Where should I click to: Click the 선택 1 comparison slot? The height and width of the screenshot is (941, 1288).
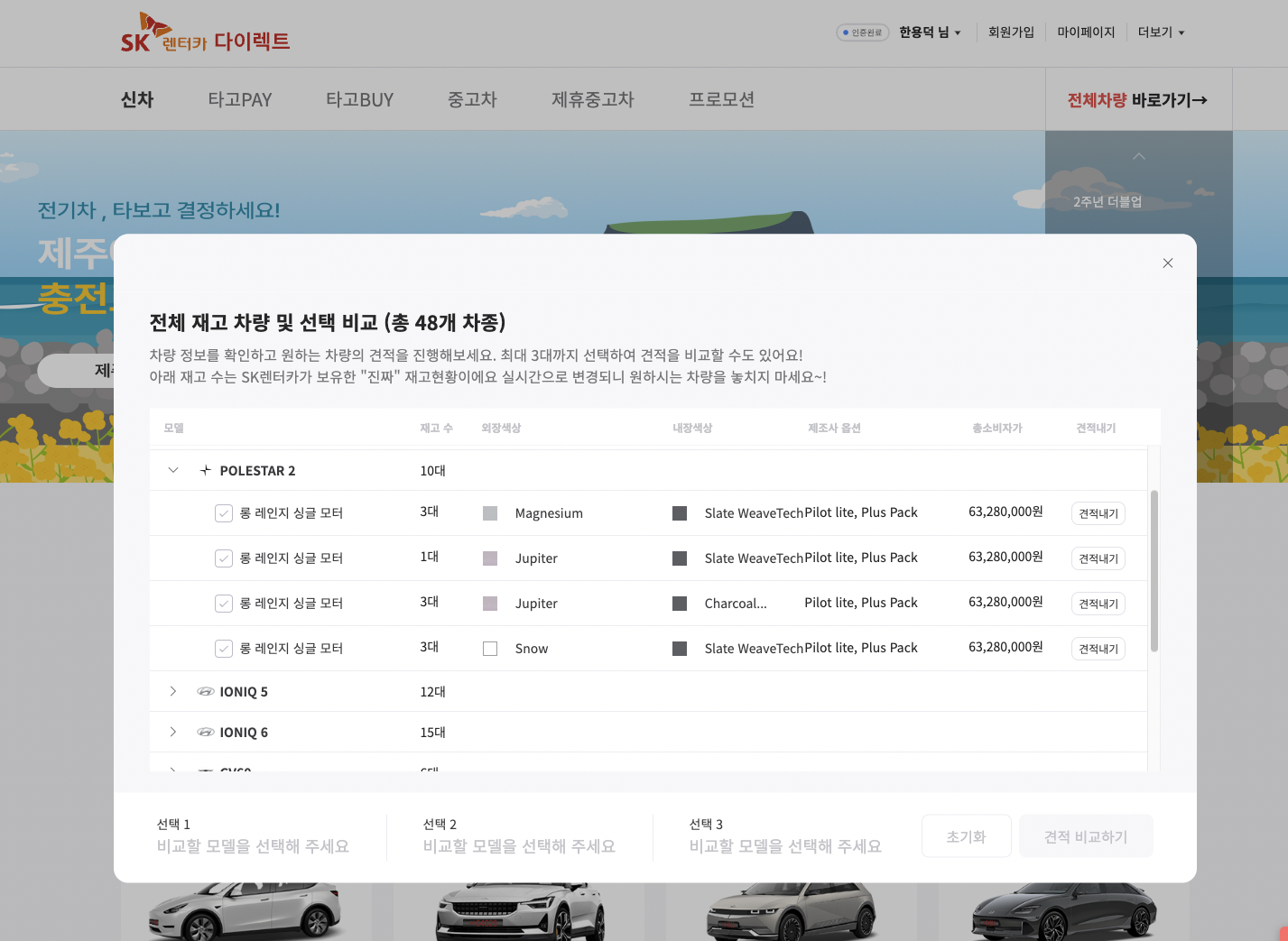pyautogui.click(x=253, y=836)
